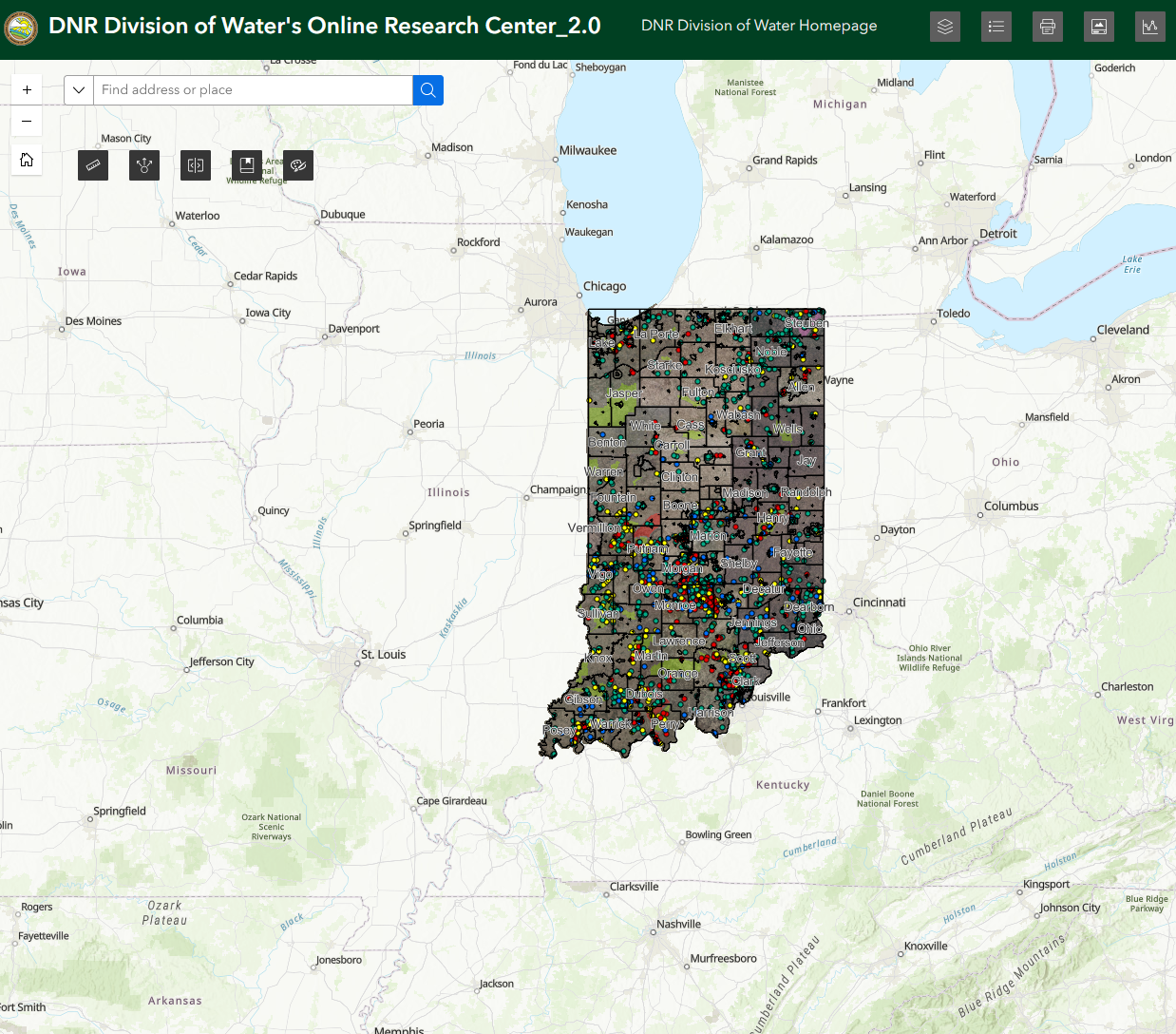Open the Coordinate conversion tool

196,165
